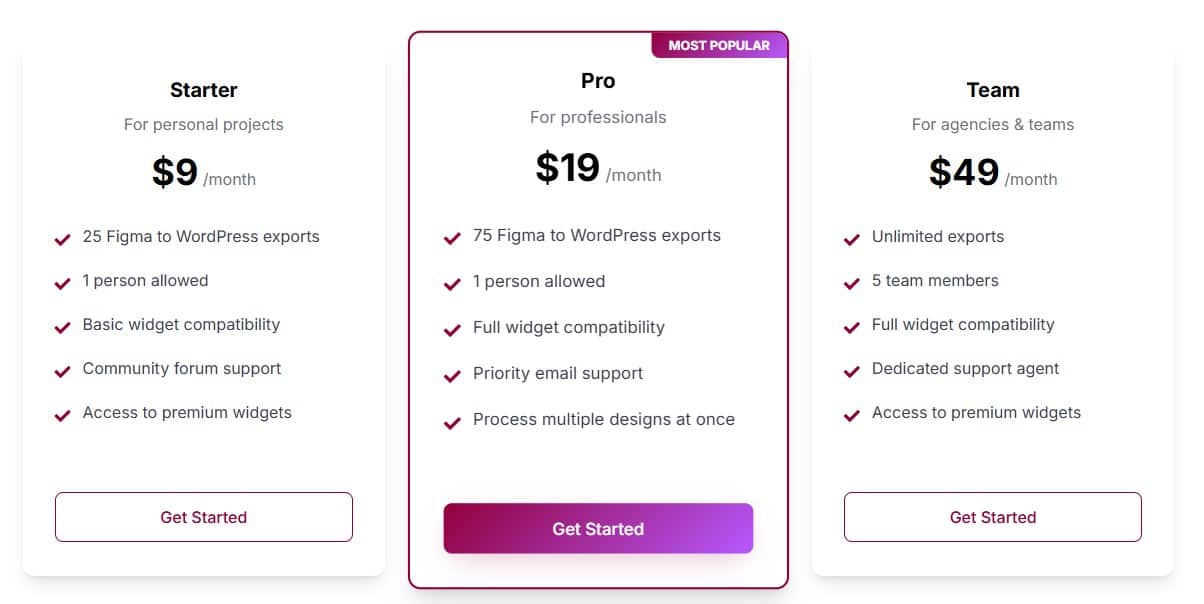Select the checkmark next to Priority email support
Screen dimensions: 1204x604
click(451, 375)
